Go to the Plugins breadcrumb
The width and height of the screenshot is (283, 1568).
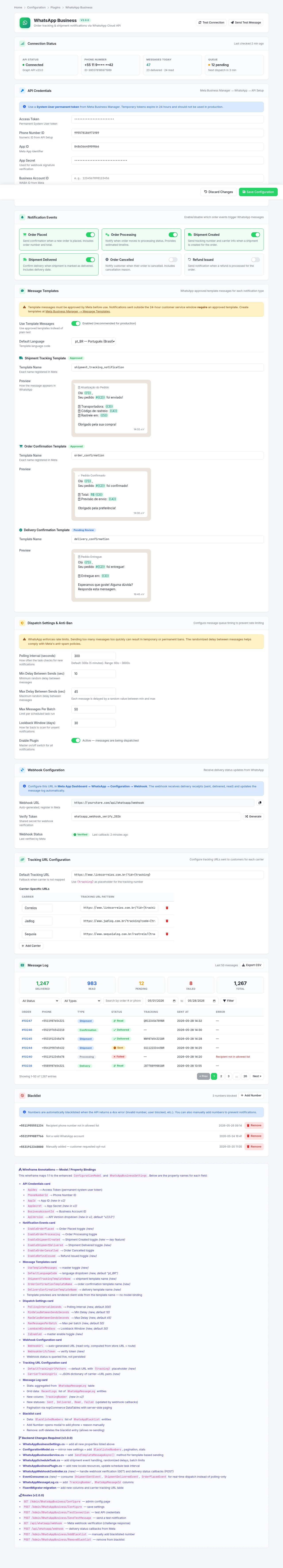(x=55, y=7)
